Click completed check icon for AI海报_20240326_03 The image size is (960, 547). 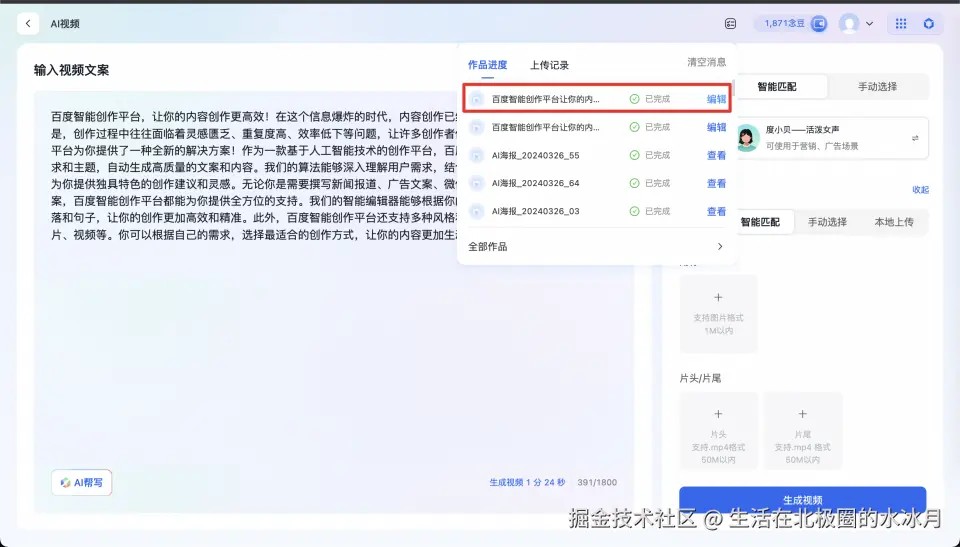634,211
